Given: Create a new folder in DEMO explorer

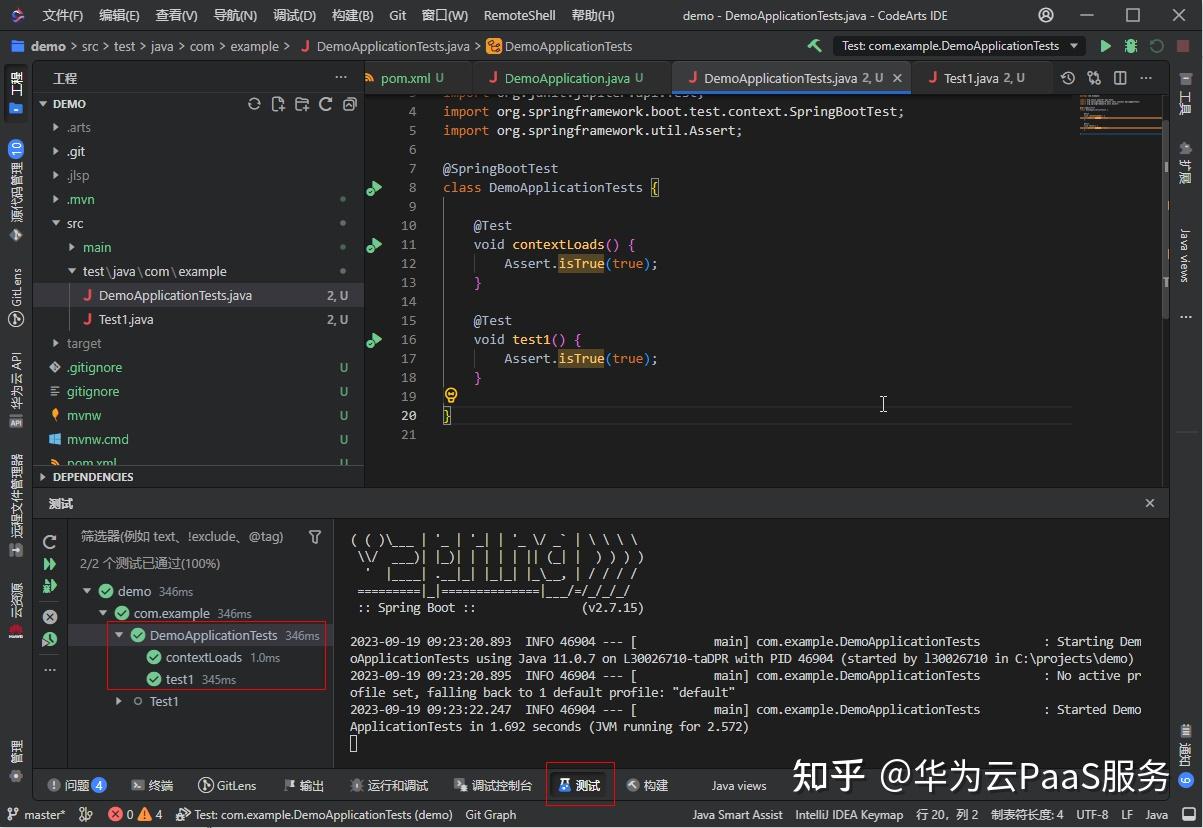Looking at the screenshot, I should pos(302,104).
